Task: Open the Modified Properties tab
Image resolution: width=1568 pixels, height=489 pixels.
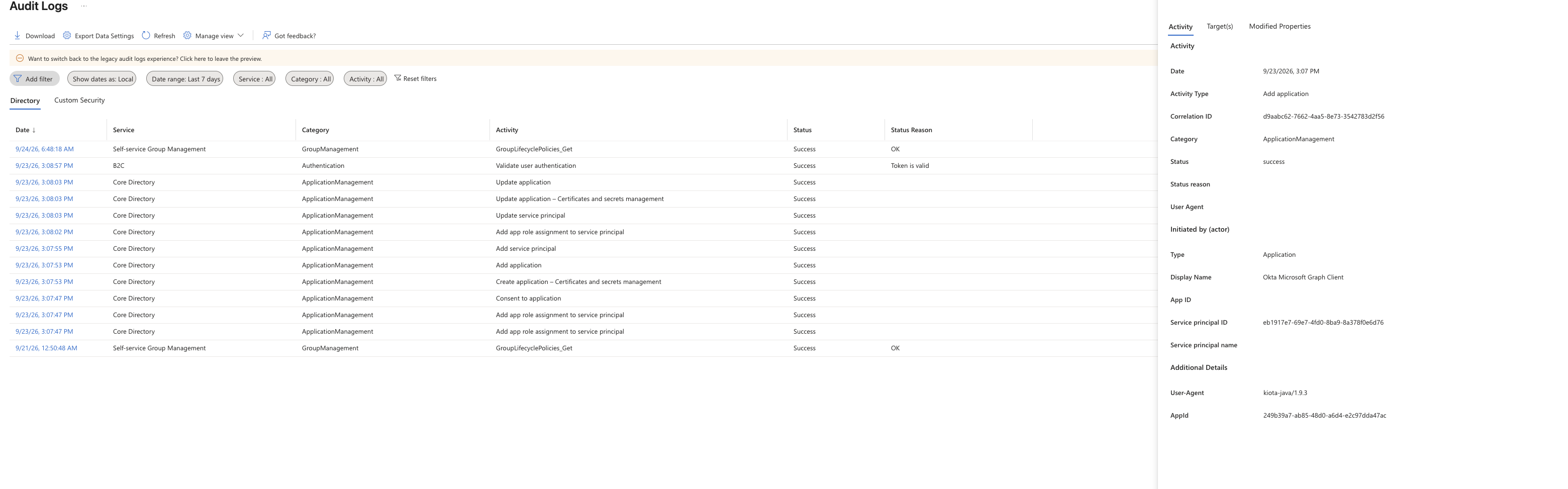Action: point(1280,26)
